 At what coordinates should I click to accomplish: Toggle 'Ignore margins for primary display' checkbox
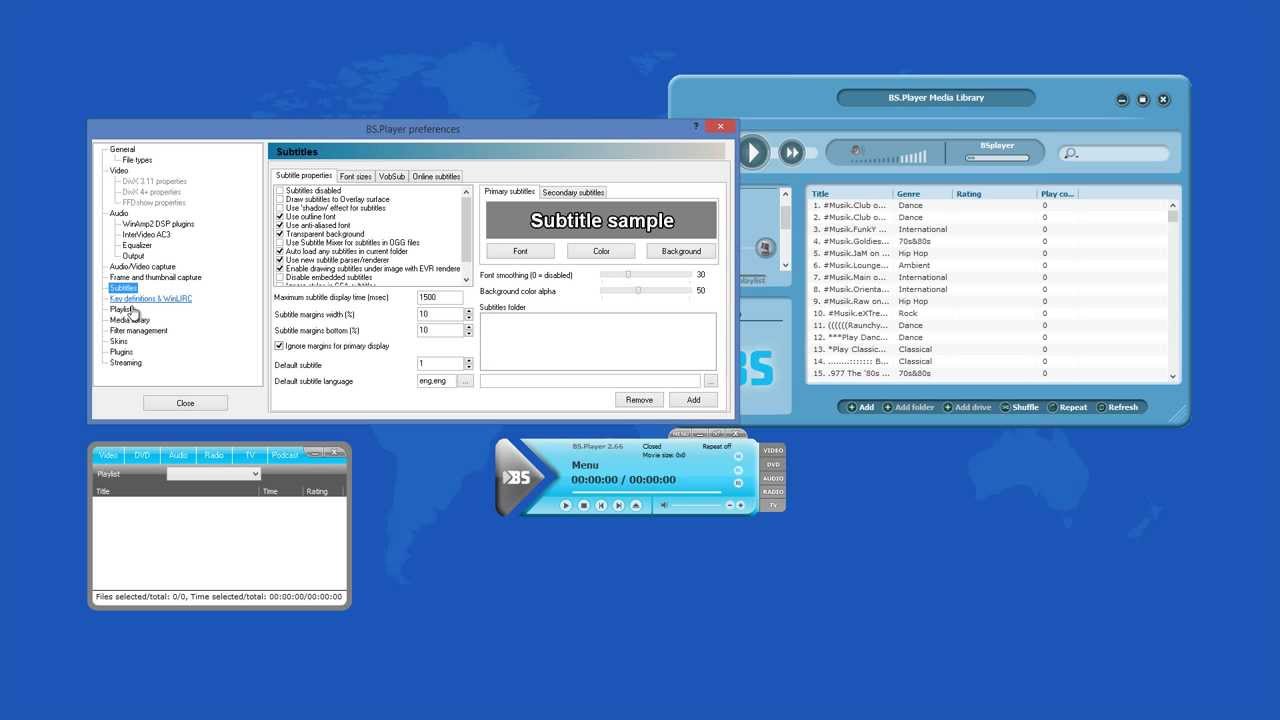pyautogui.click(x=280, y=346)
